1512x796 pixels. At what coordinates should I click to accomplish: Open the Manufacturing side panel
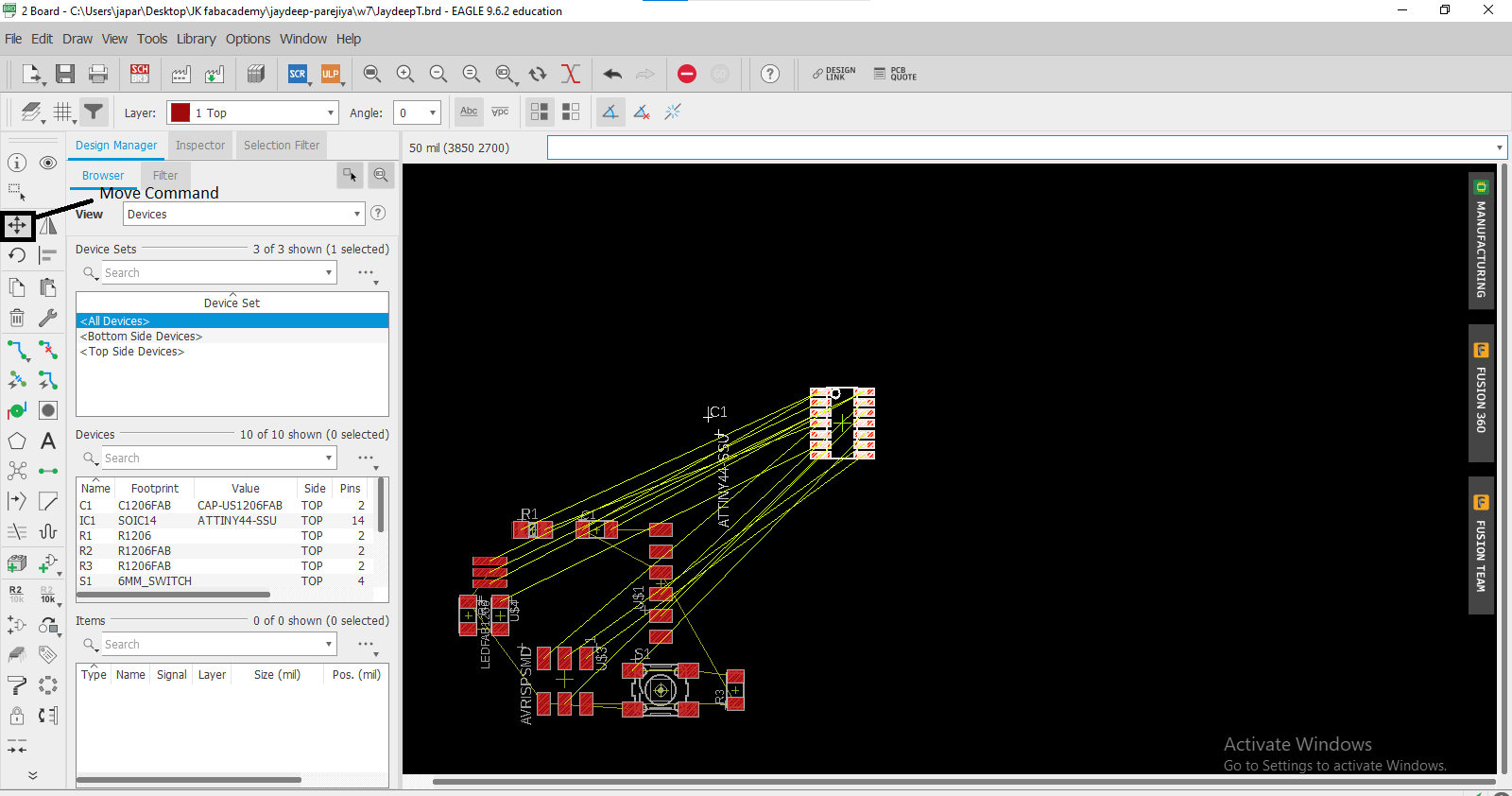(1481, 240)
